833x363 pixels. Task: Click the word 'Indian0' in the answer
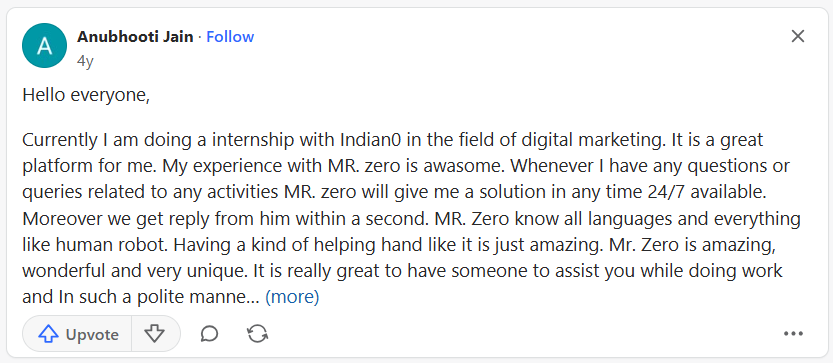370,140
